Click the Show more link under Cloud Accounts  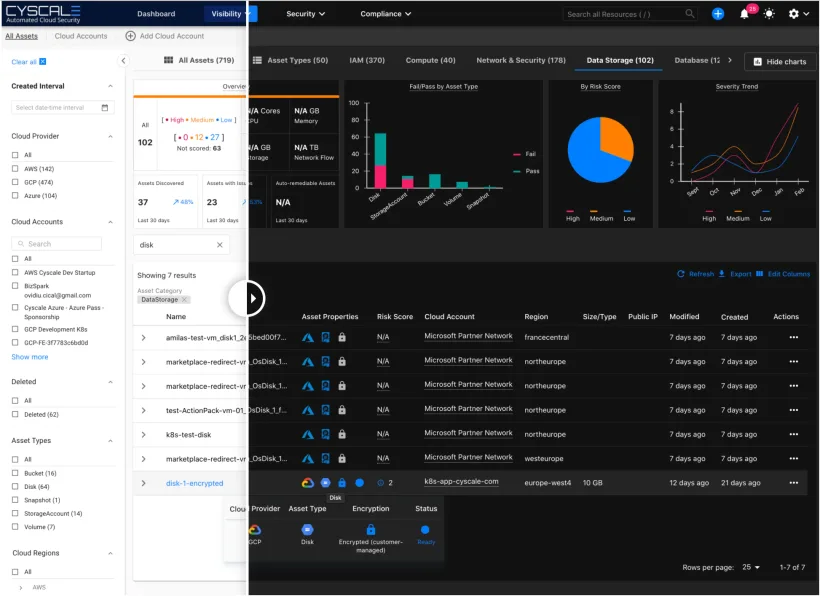pyautogui.click(x=30, y=357)
